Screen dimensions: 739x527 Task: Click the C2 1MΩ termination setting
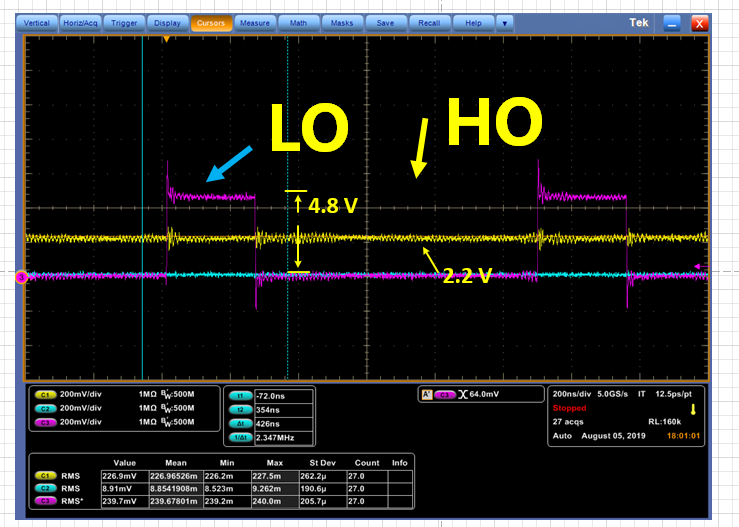tap(148, 408)
